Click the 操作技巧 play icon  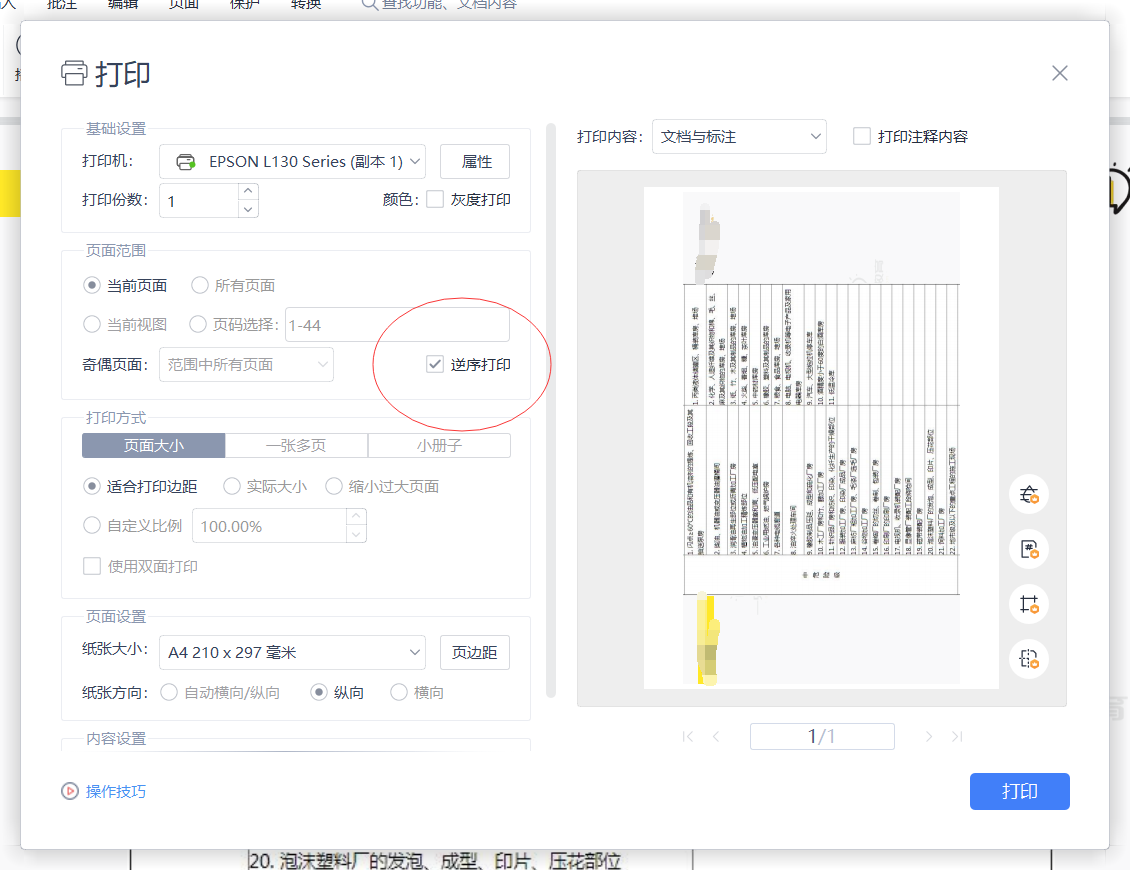(69, 792)
